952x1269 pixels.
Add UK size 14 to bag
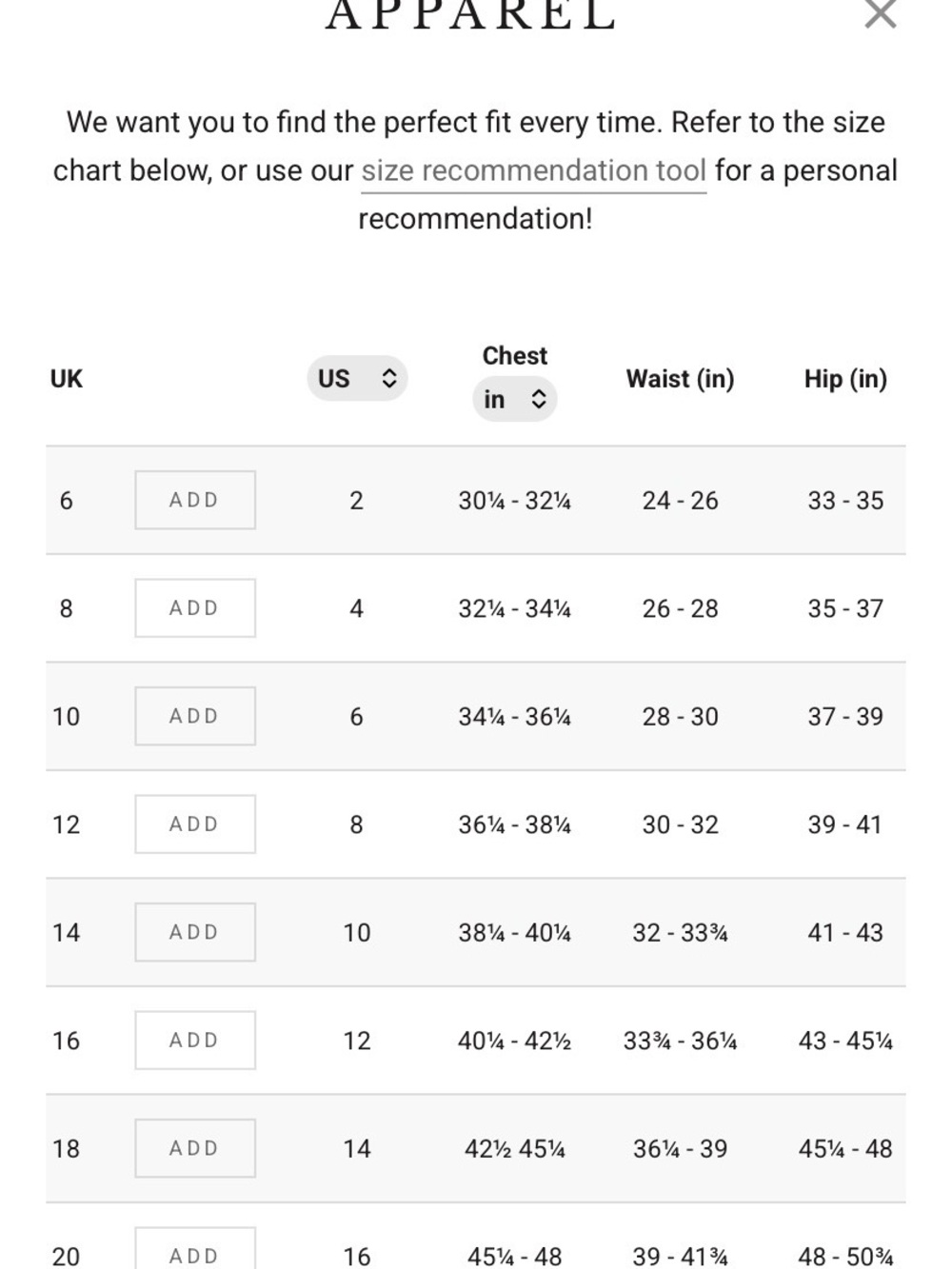(195, 932)
